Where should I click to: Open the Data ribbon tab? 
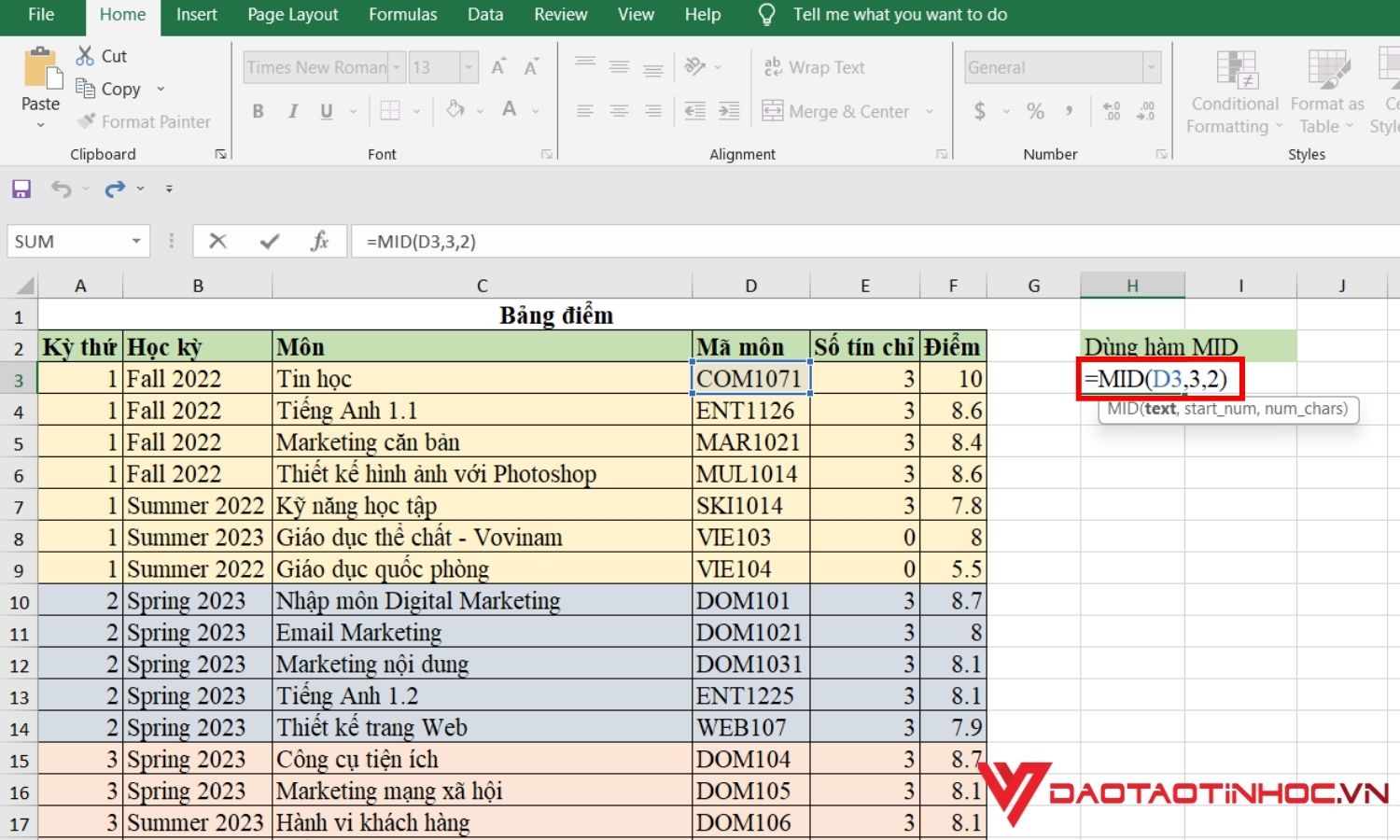484,14
